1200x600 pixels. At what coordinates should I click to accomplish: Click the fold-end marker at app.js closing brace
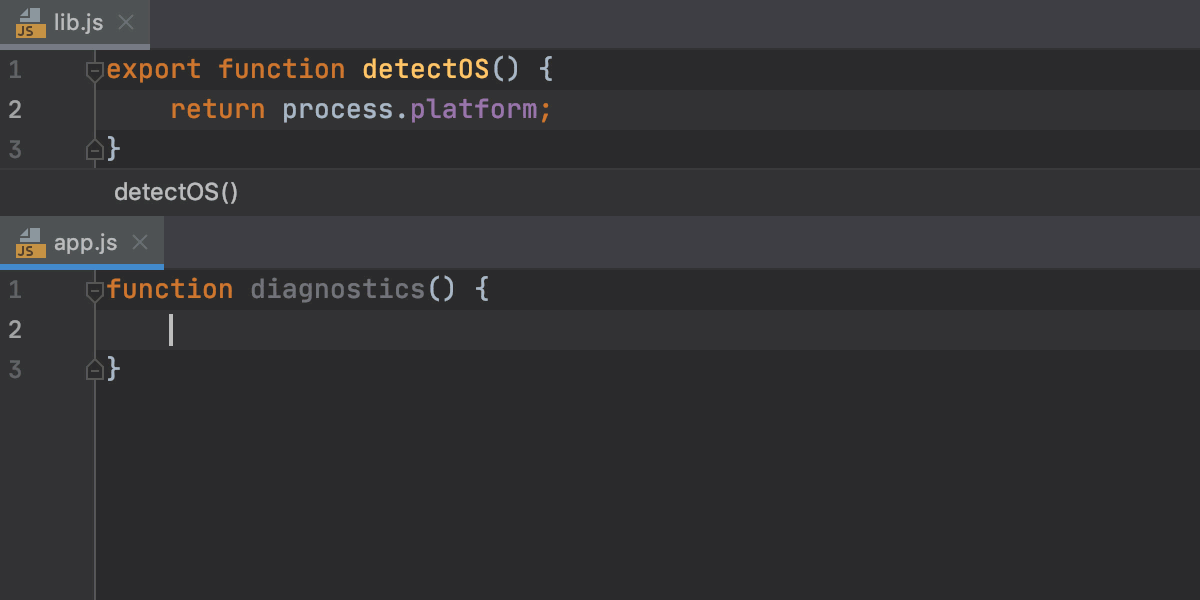94,369
